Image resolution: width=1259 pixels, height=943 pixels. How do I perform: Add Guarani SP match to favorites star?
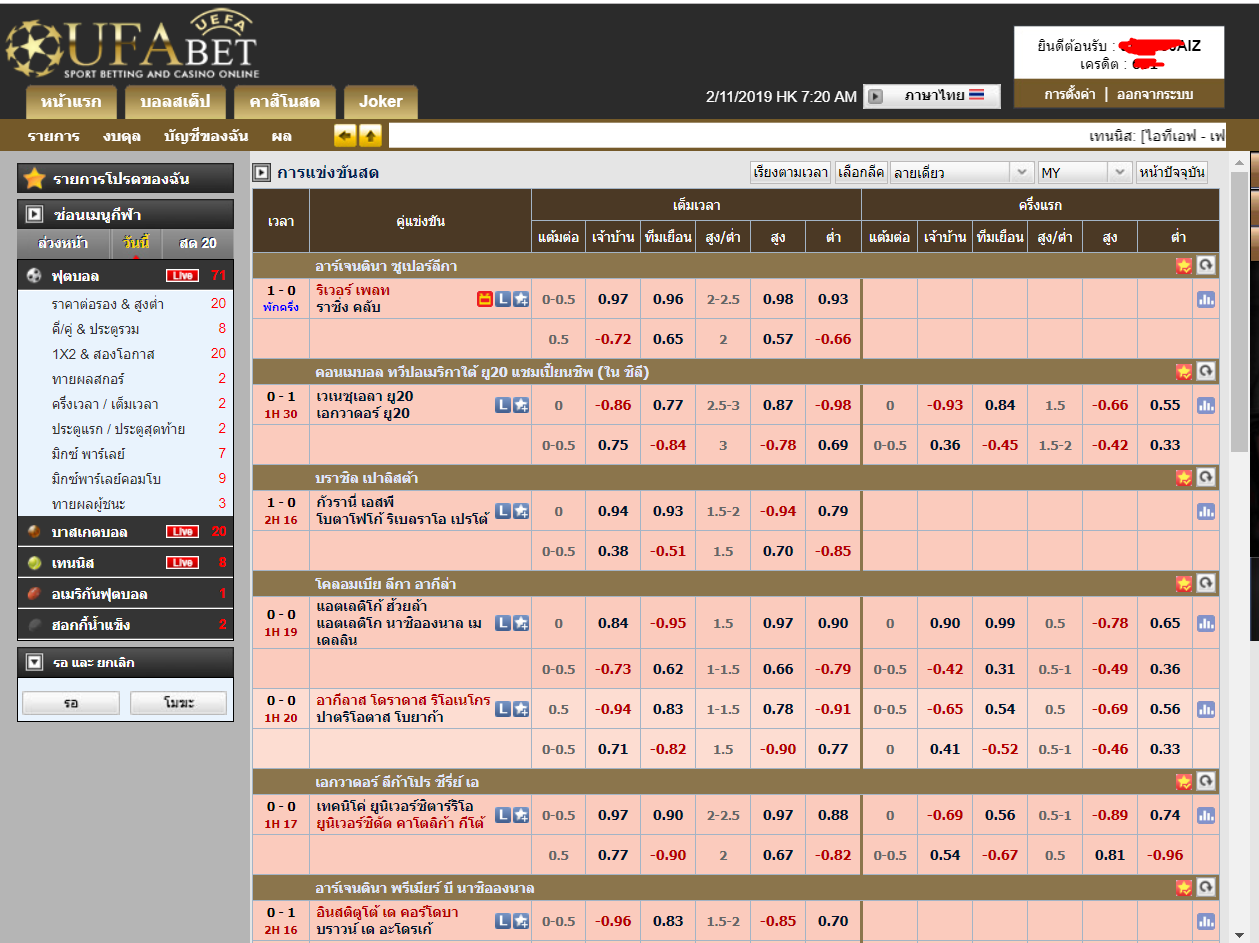click(521, 511)
